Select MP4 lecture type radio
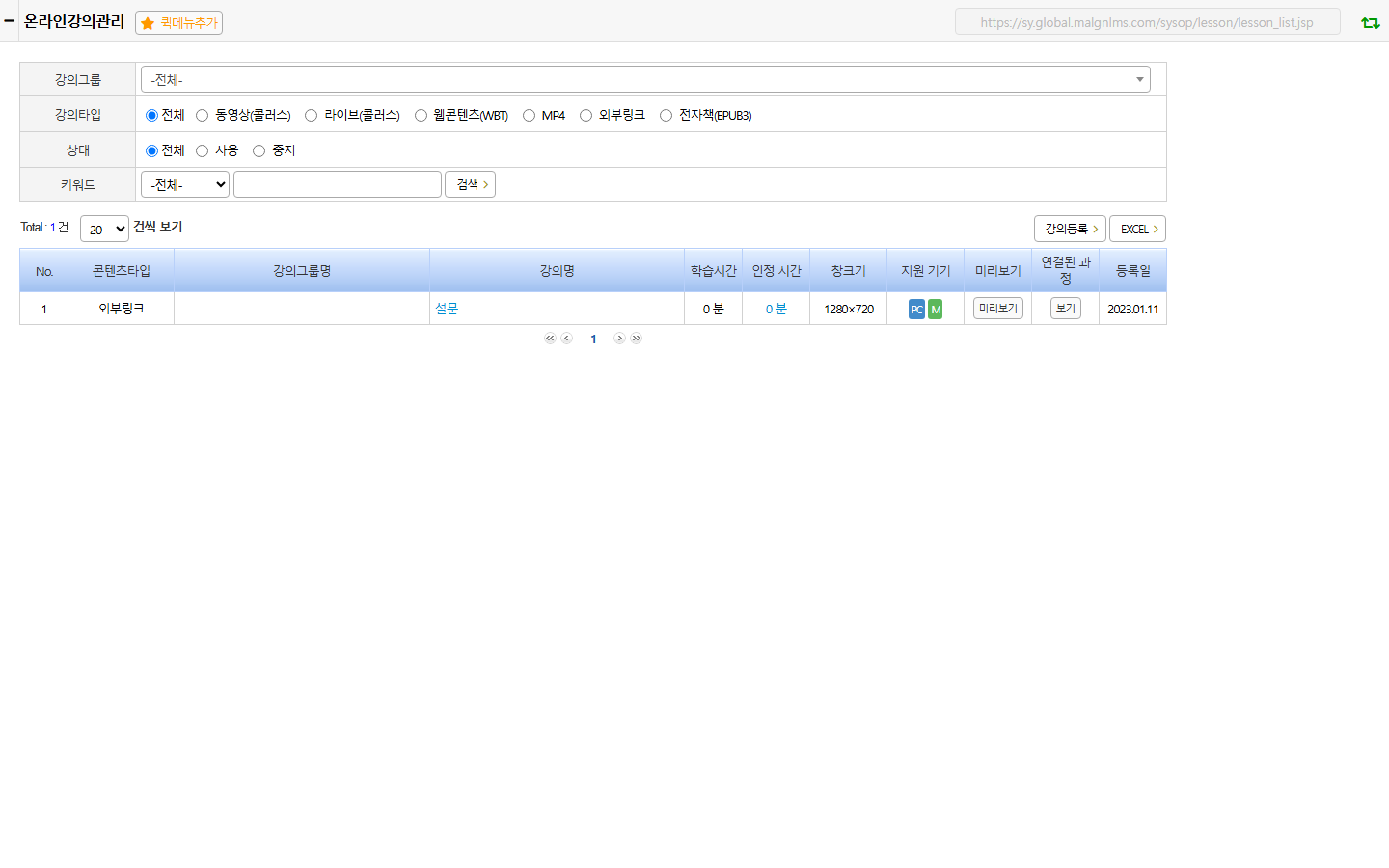The image size is (1389, 868). click(x=529, y=115)
